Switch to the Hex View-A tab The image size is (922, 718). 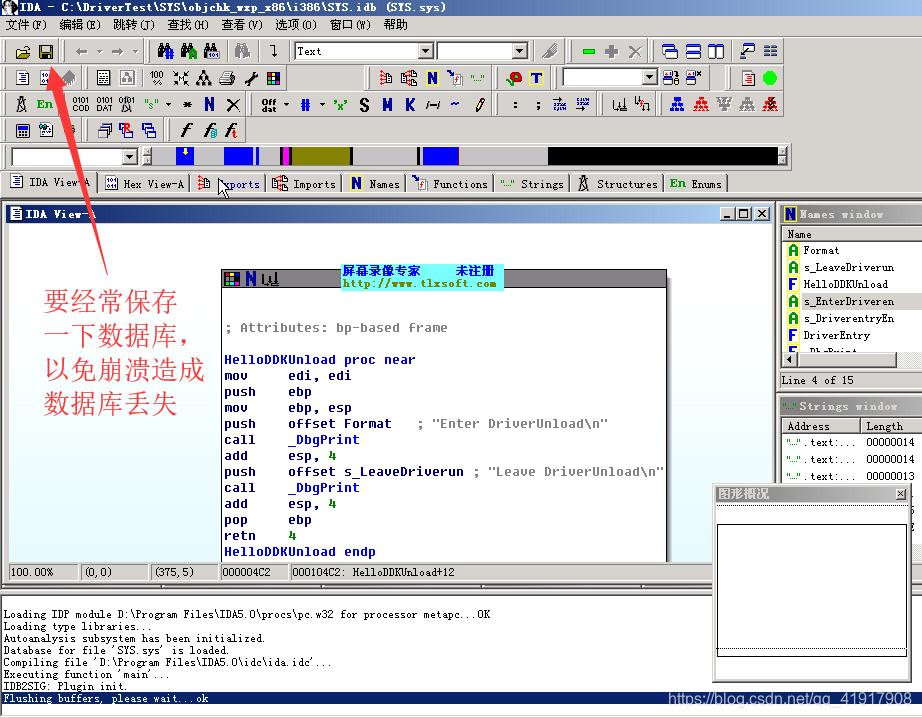145,184
